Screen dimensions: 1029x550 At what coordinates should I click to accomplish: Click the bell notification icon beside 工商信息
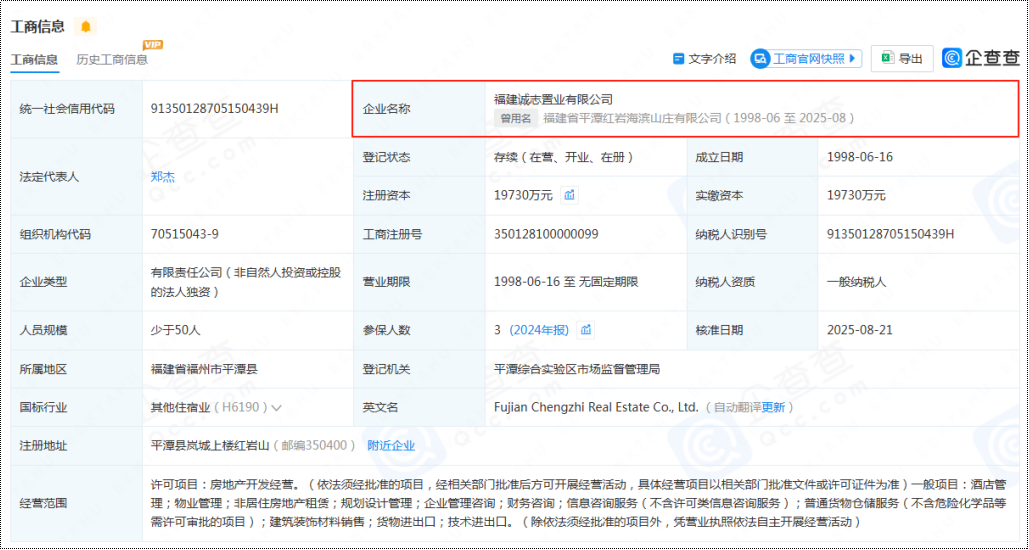(x=86, y=26)
